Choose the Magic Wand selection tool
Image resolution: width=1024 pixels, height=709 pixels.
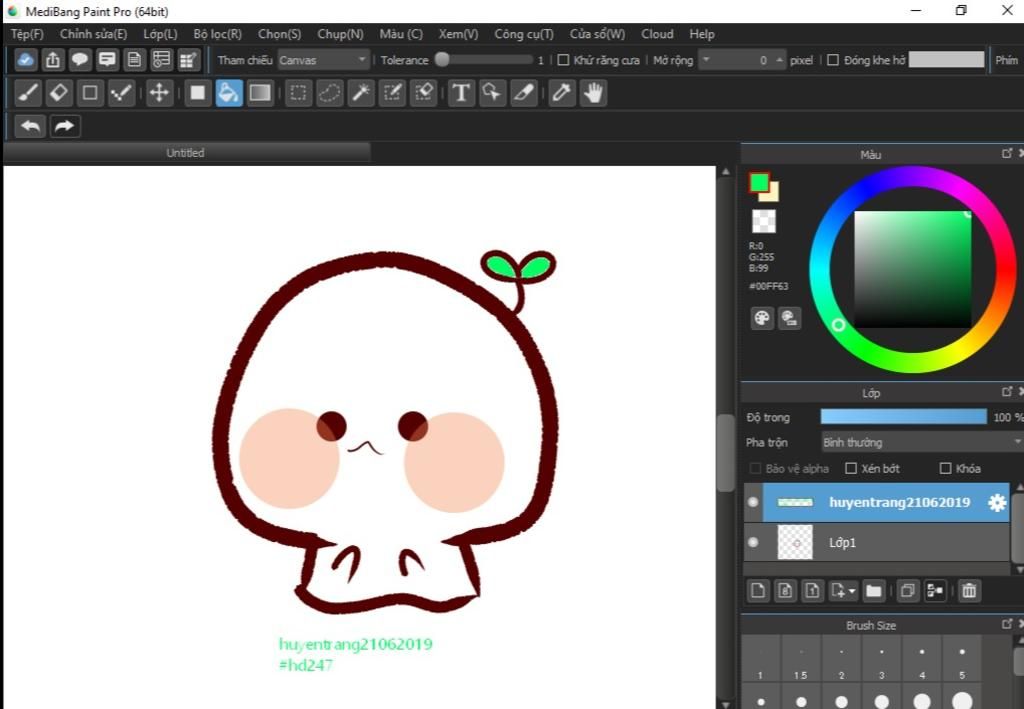361,93
